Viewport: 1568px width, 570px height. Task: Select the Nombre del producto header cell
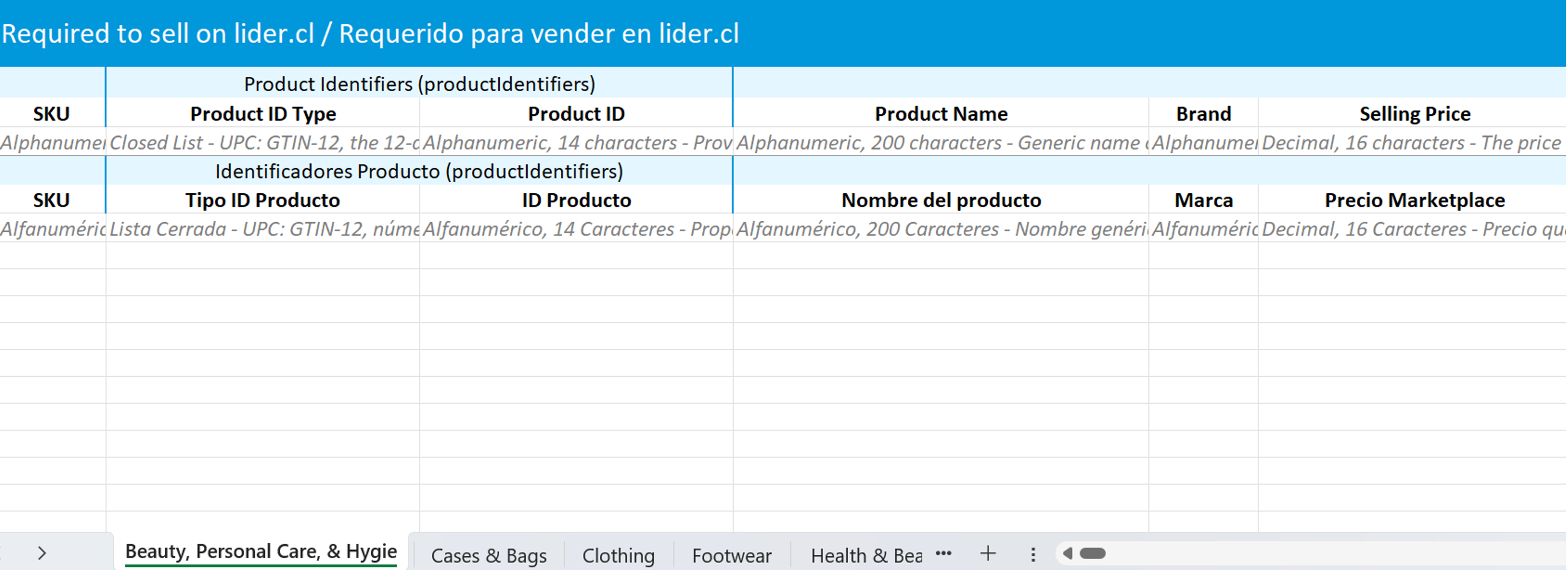[941, 200]
